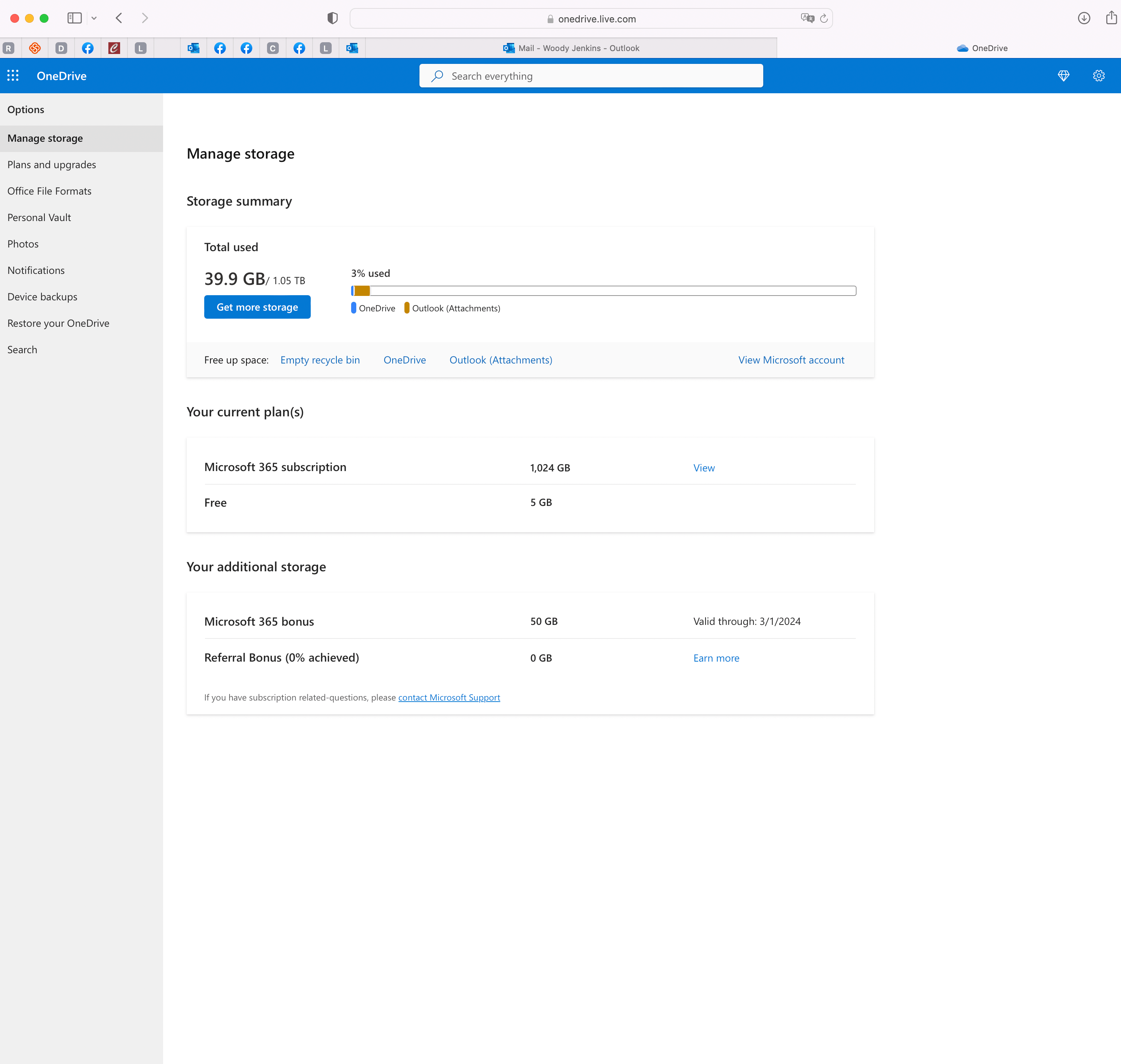Reload the page with the refresh icon
The height and width of the screenshot is (1064, 1121).
coord(824,18)
